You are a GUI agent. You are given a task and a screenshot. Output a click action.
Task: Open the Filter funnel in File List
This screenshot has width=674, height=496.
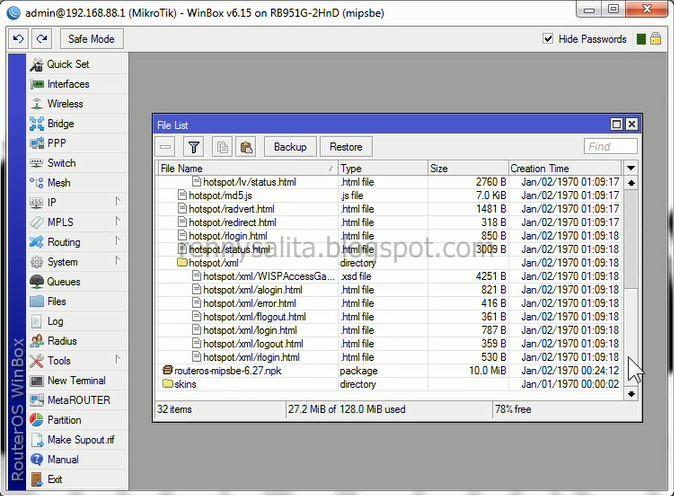pyautogui.click(x=194, y=147)
